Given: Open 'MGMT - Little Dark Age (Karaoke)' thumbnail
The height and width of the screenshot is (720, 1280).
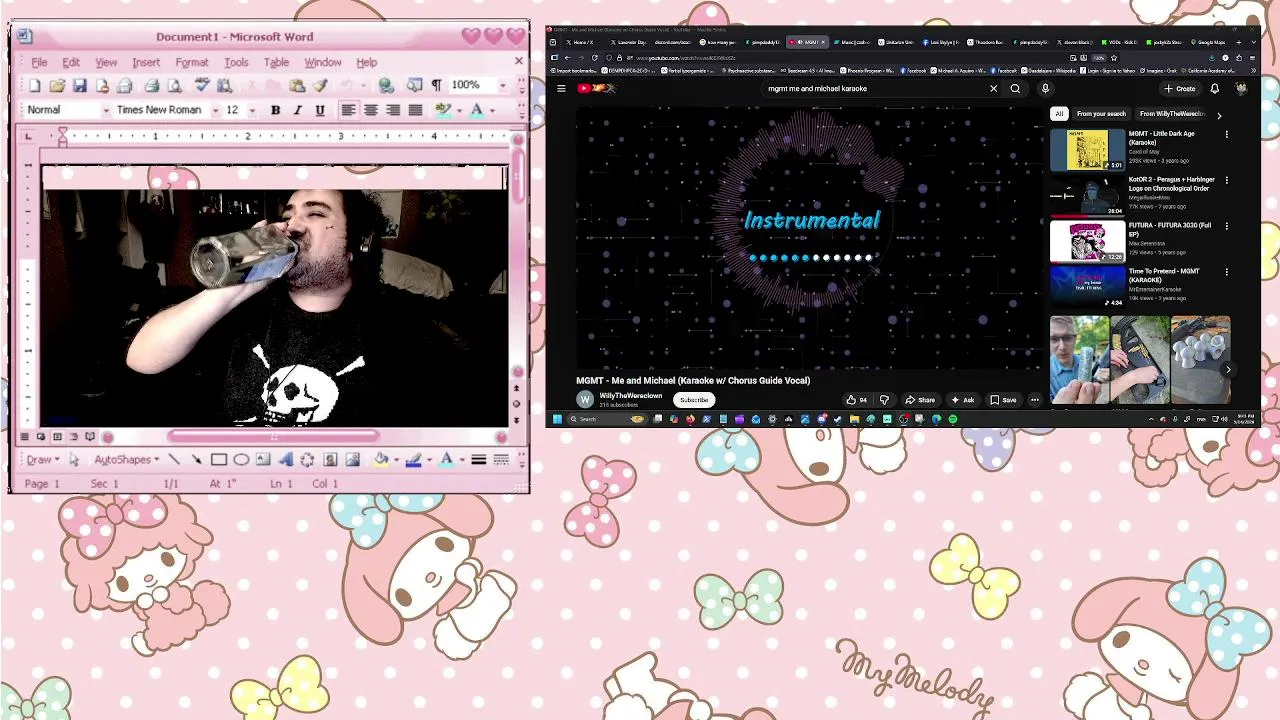Looking at the screenshot, I should pos(1087,150).
